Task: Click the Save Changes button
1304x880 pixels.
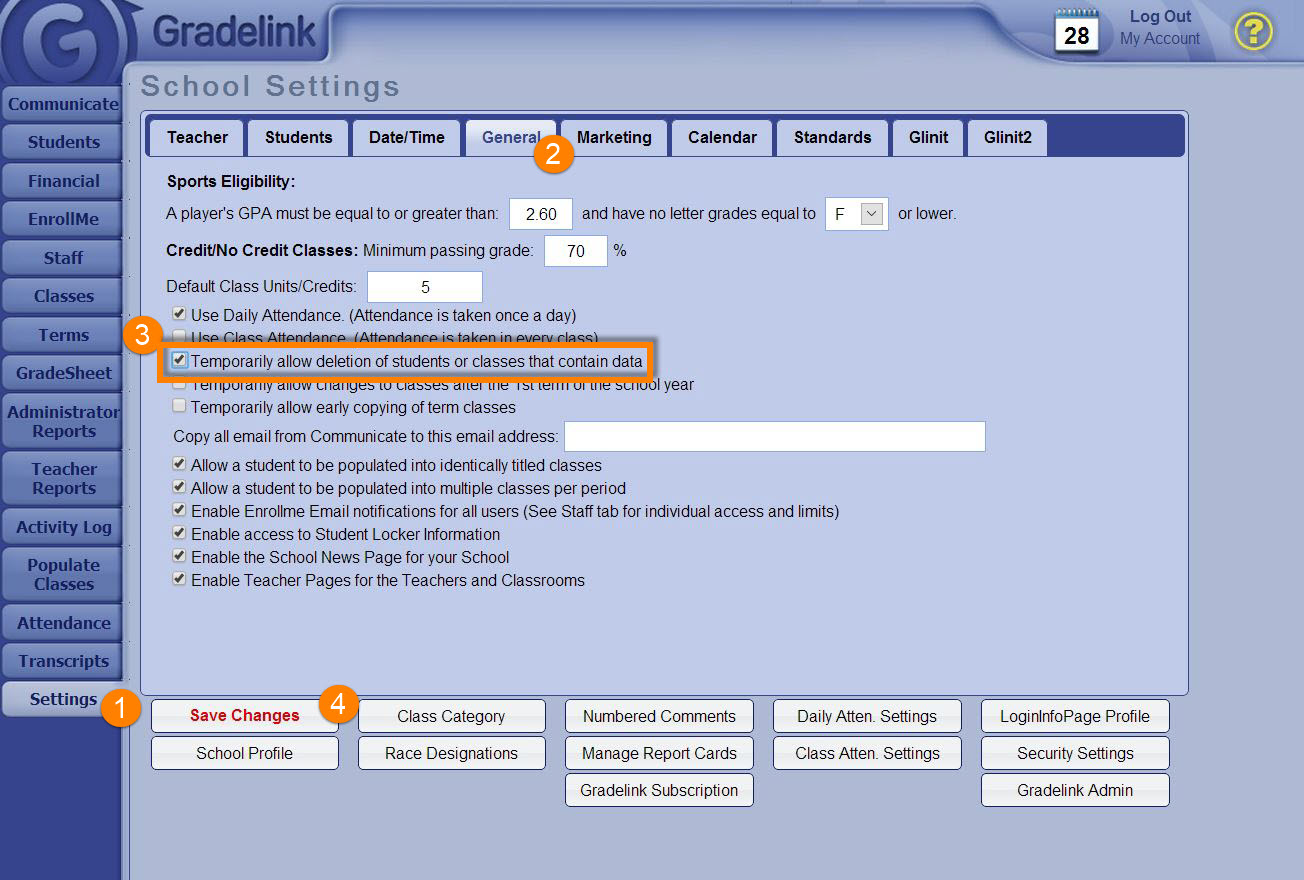Action: (x=245, y=716)
